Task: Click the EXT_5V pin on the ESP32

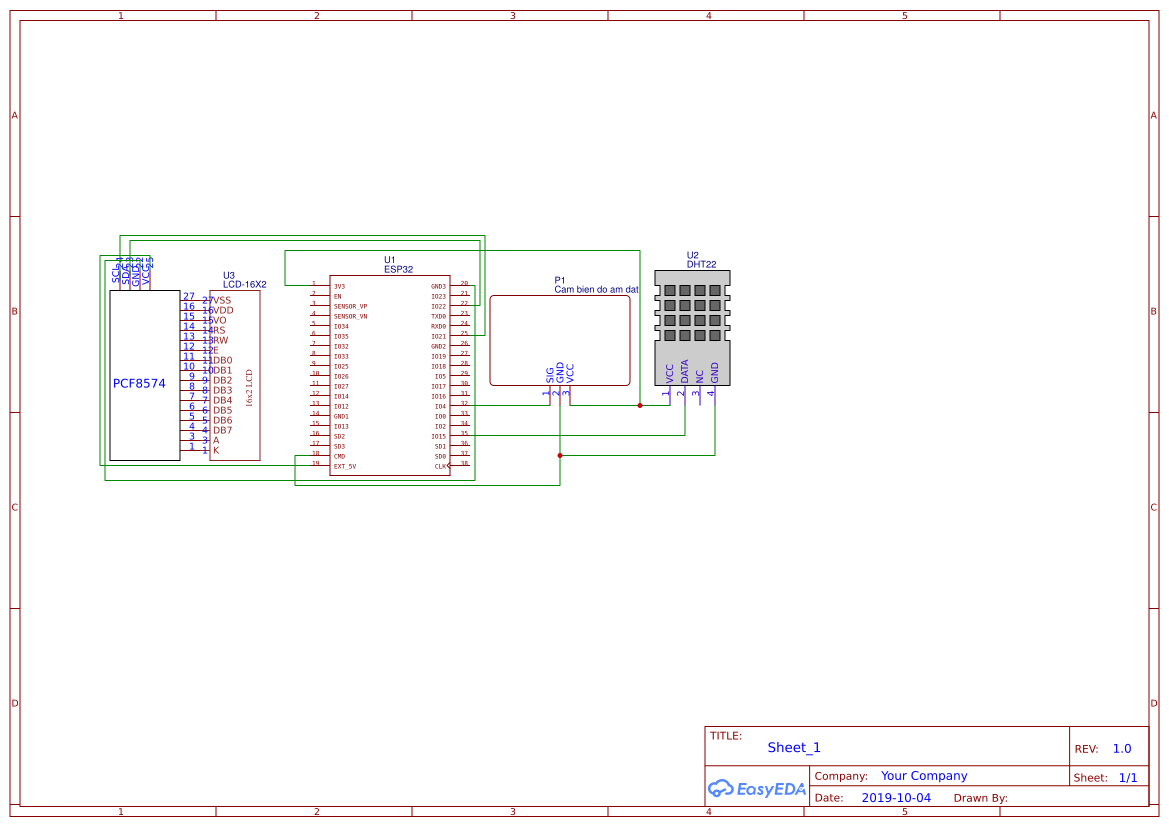Action: pos(345,466)
